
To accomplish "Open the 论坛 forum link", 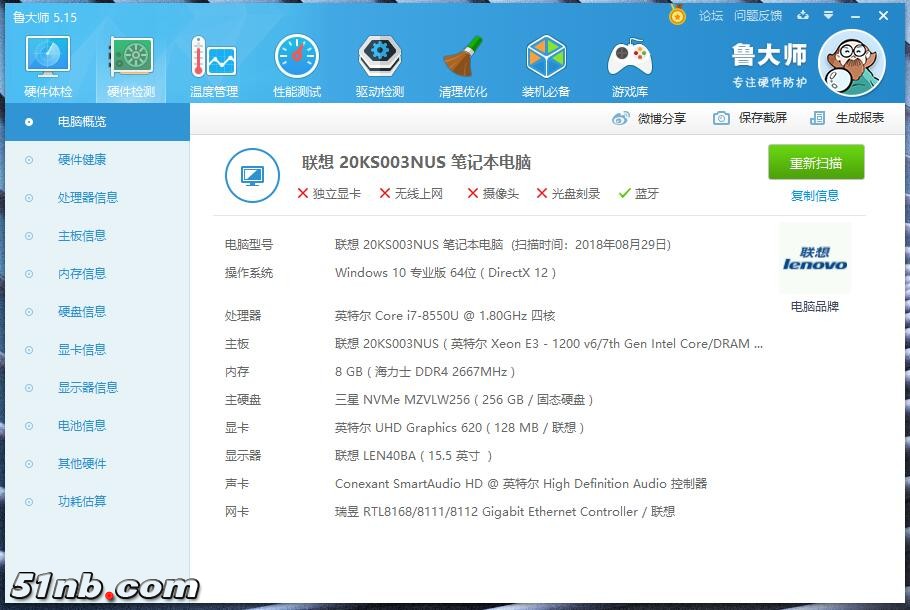I will click(710, 16).
